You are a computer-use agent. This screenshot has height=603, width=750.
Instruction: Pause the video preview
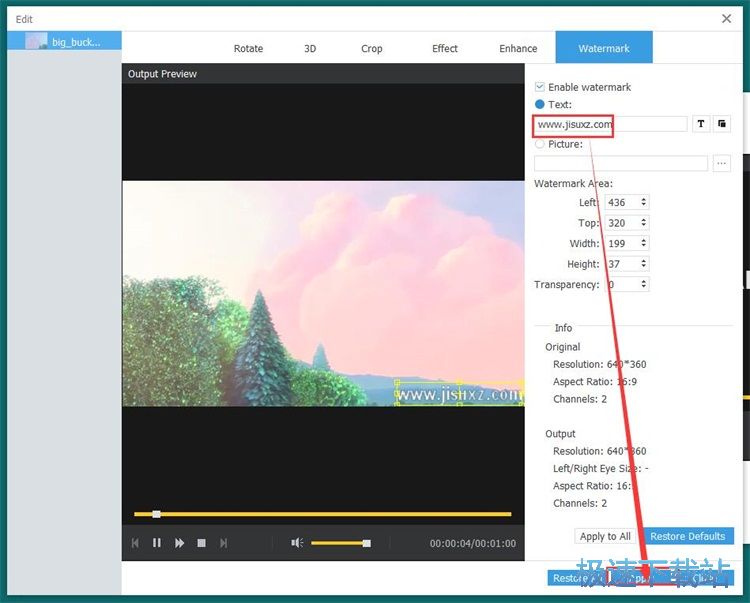pos(156,543)
